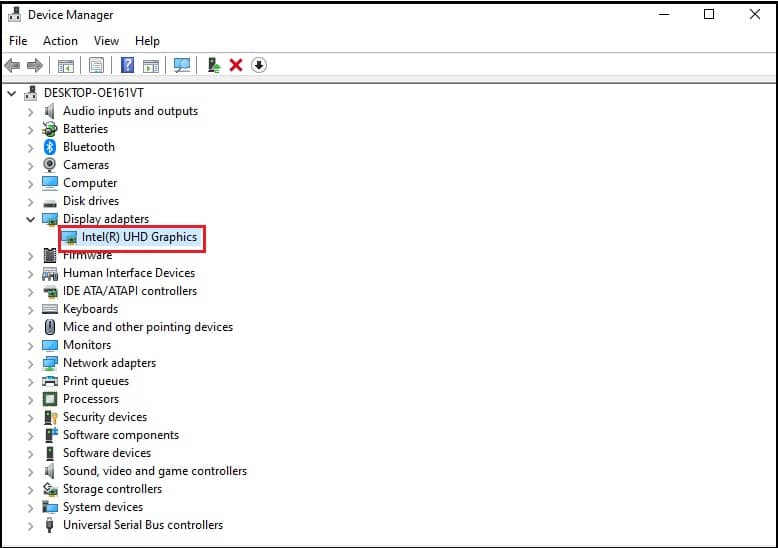Select the Processors label
Screen dimensions: 778x548
91,399
